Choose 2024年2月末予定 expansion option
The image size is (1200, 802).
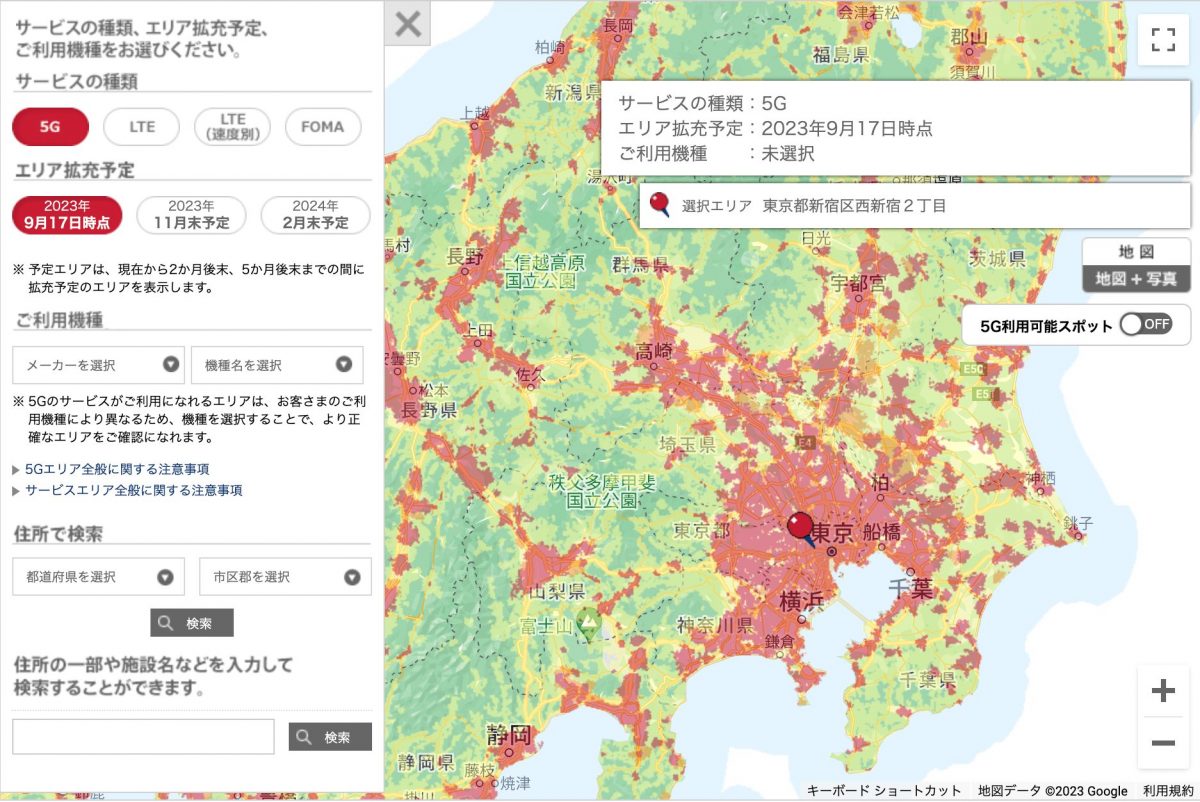pos(315,215)
